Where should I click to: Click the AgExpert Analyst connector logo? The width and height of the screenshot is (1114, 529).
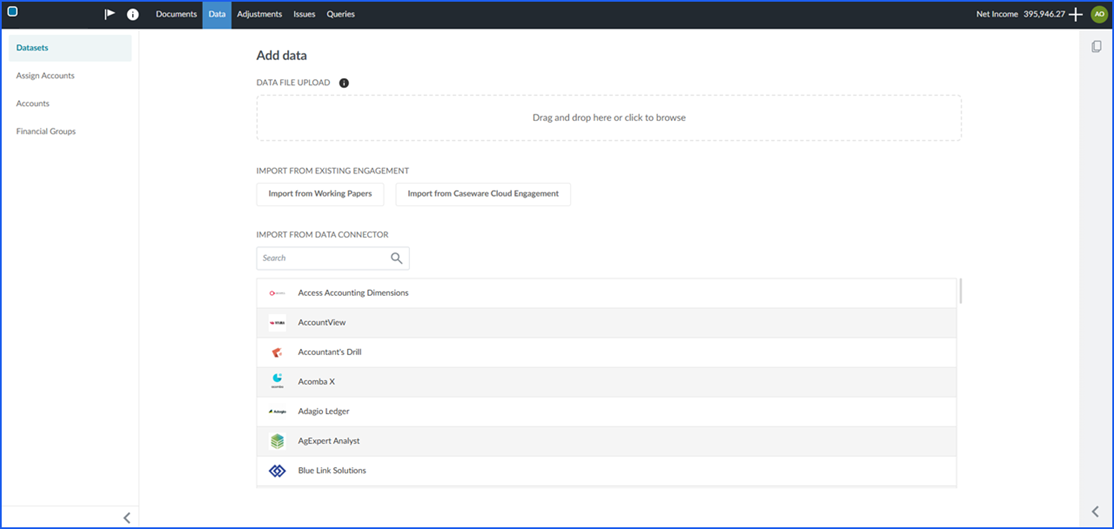tap(277, 441)
